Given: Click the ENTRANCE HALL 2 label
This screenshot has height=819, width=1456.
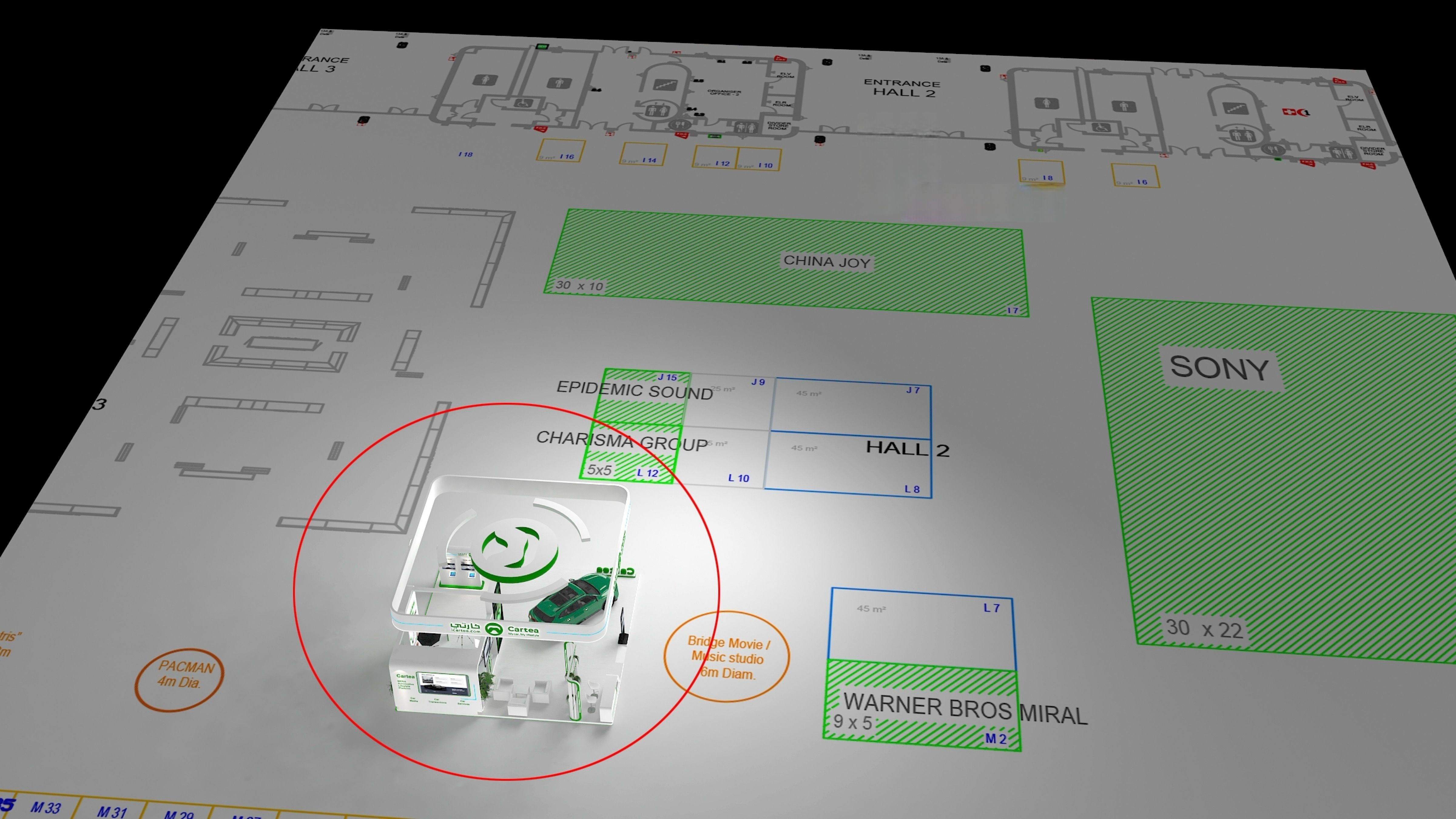Looking at the screenshot, I should (x=903, y=88).
